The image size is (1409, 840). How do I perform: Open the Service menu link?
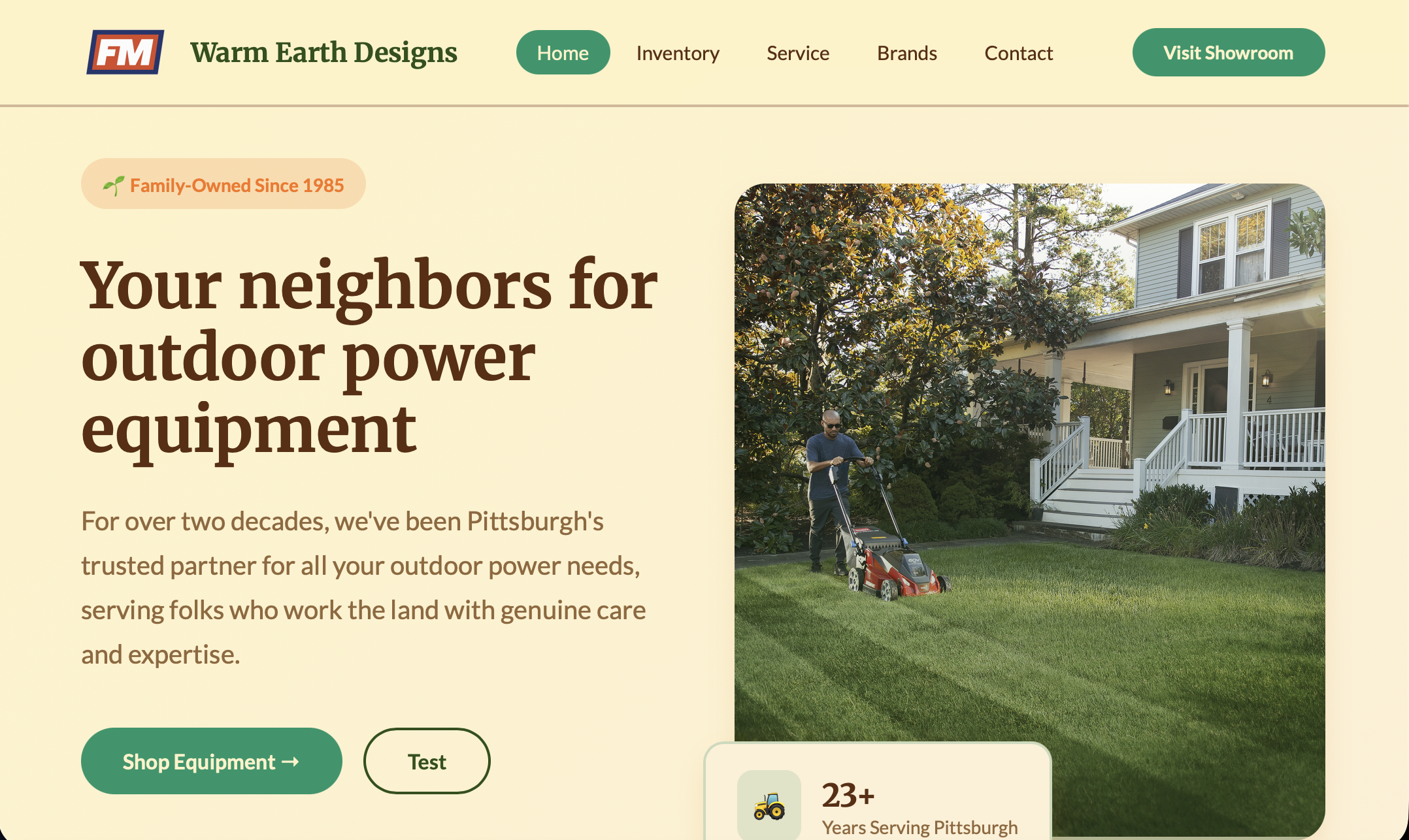click(798, 53)
